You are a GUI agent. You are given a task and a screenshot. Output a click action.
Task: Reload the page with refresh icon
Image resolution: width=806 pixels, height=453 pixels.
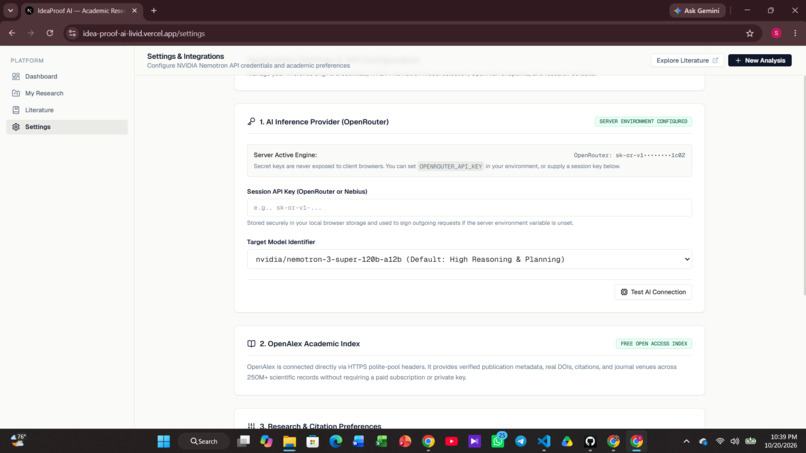tap(50, 33)
